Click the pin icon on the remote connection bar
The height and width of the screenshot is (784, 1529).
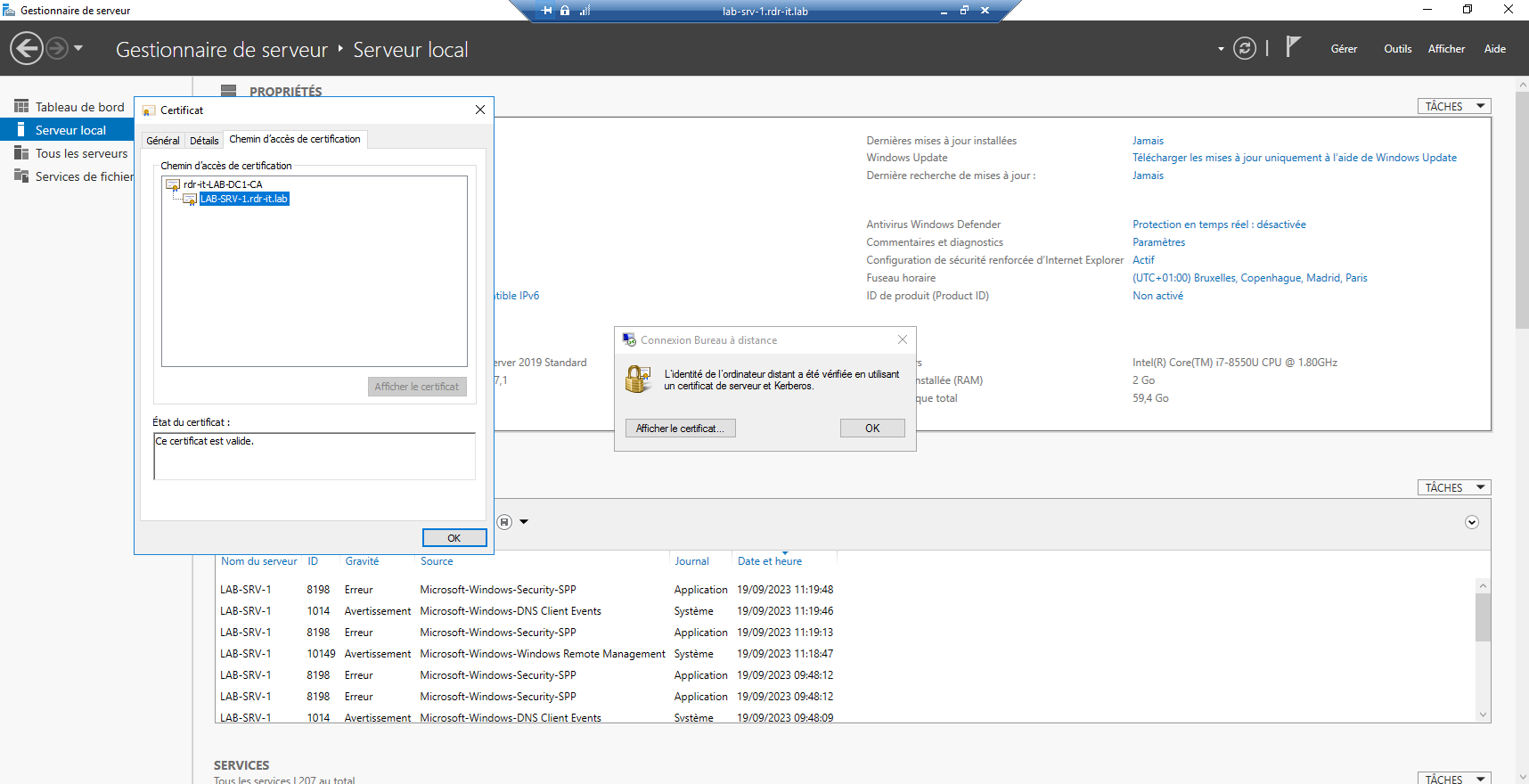click(x=547, y=11)
